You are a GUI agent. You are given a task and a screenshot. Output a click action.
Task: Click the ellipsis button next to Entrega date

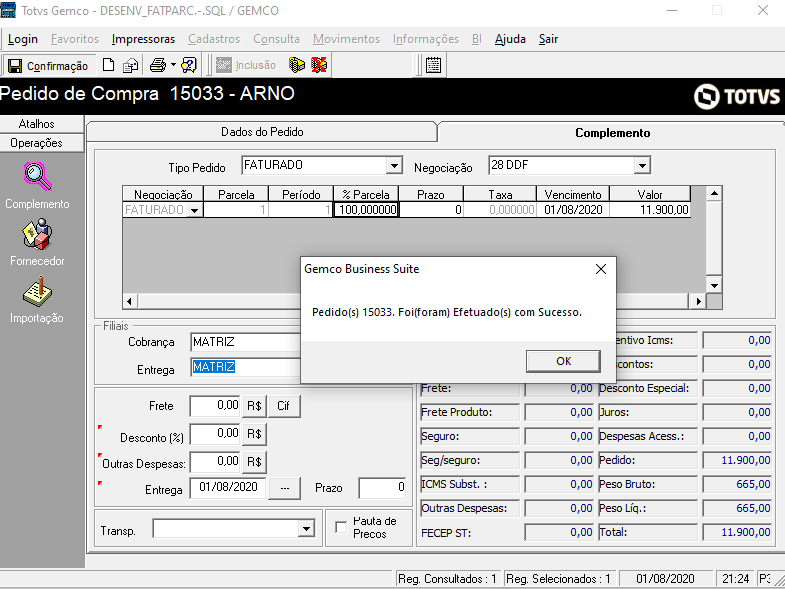[284, 488]
